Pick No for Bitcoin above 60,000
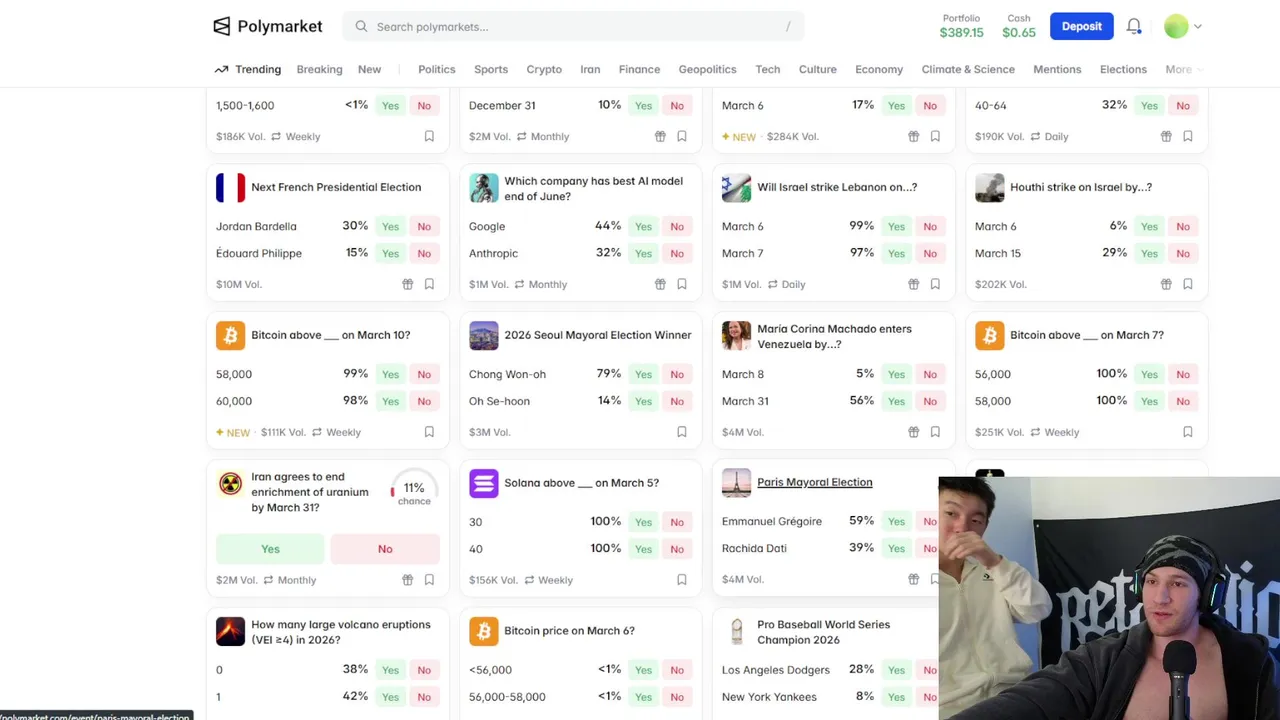1280x720 pixels. [x=424, y=401]
